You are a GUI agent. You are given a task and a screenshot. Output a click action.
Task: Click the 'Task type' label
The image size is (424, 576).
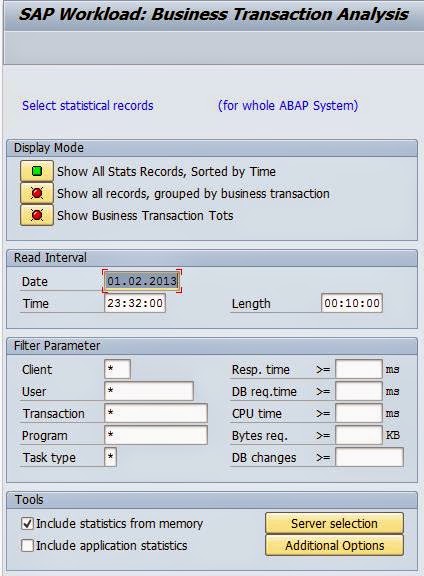pos(49,458)
